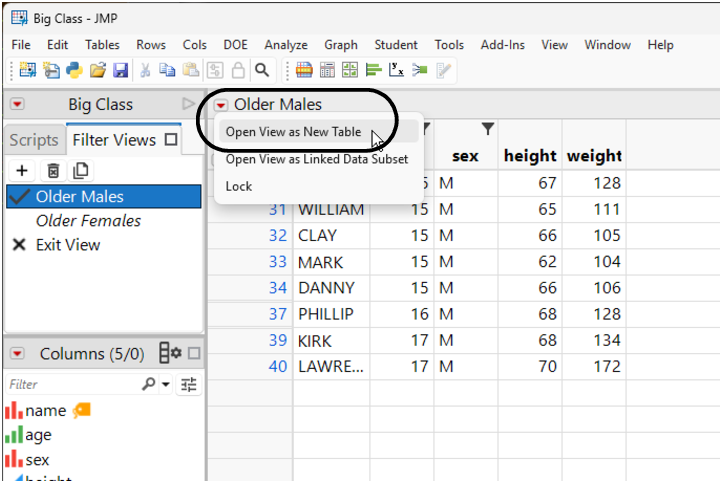Click the weight column header
This screenshot has width=722, height=483.
[594, 156]
